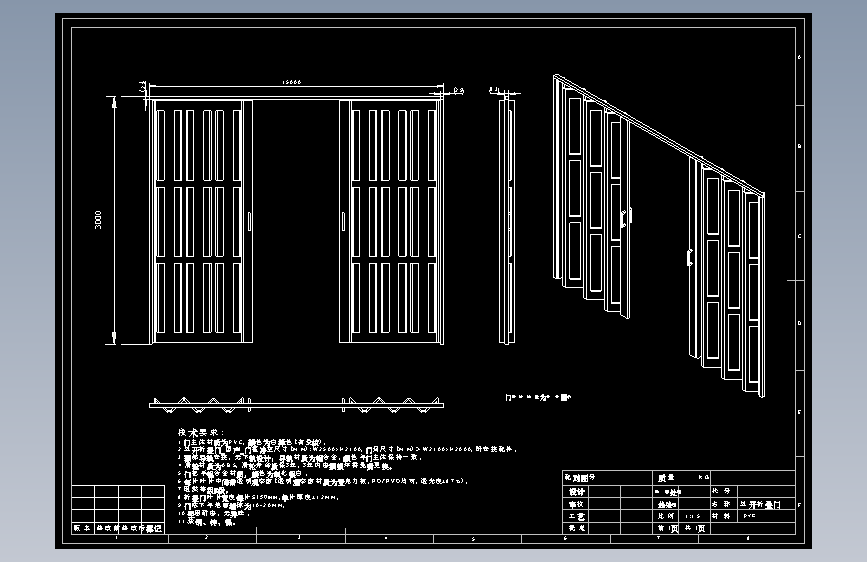Click the 3000 height dimension text

click(98, 220)
